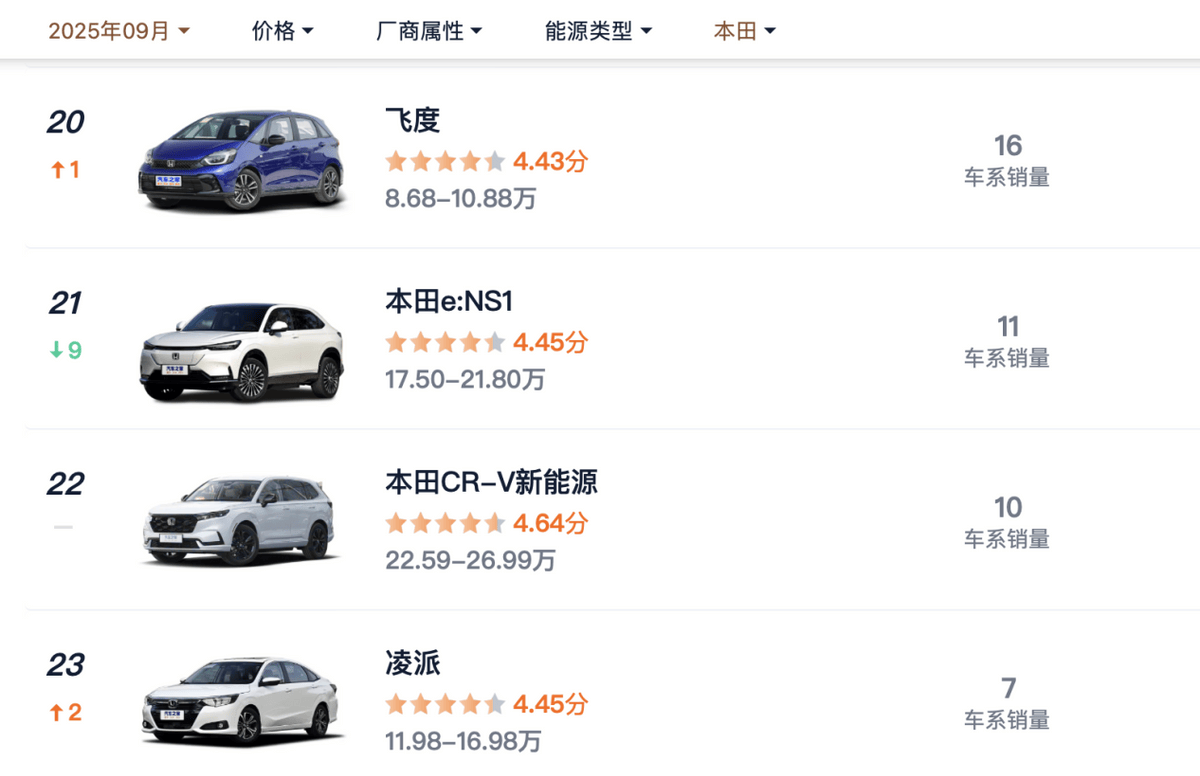The width and height of the screenshot is (1200, 776).
Task: Open the 飞度 model page
Action: 409,121
